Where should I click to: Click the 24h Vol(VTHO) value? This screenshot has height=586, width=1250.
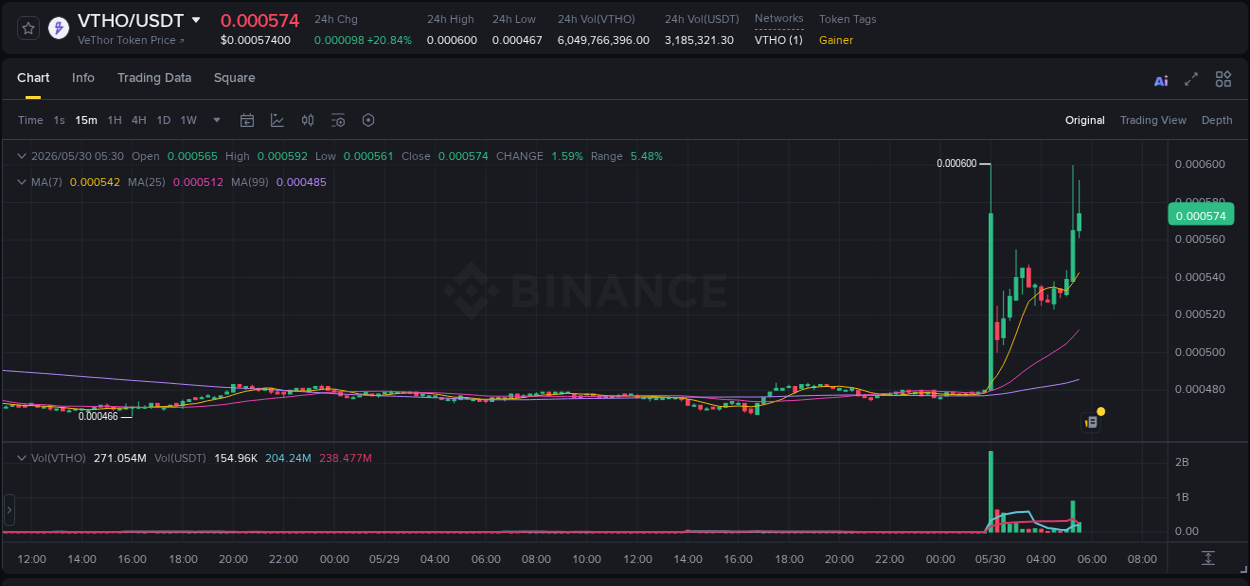coord(604,40)
